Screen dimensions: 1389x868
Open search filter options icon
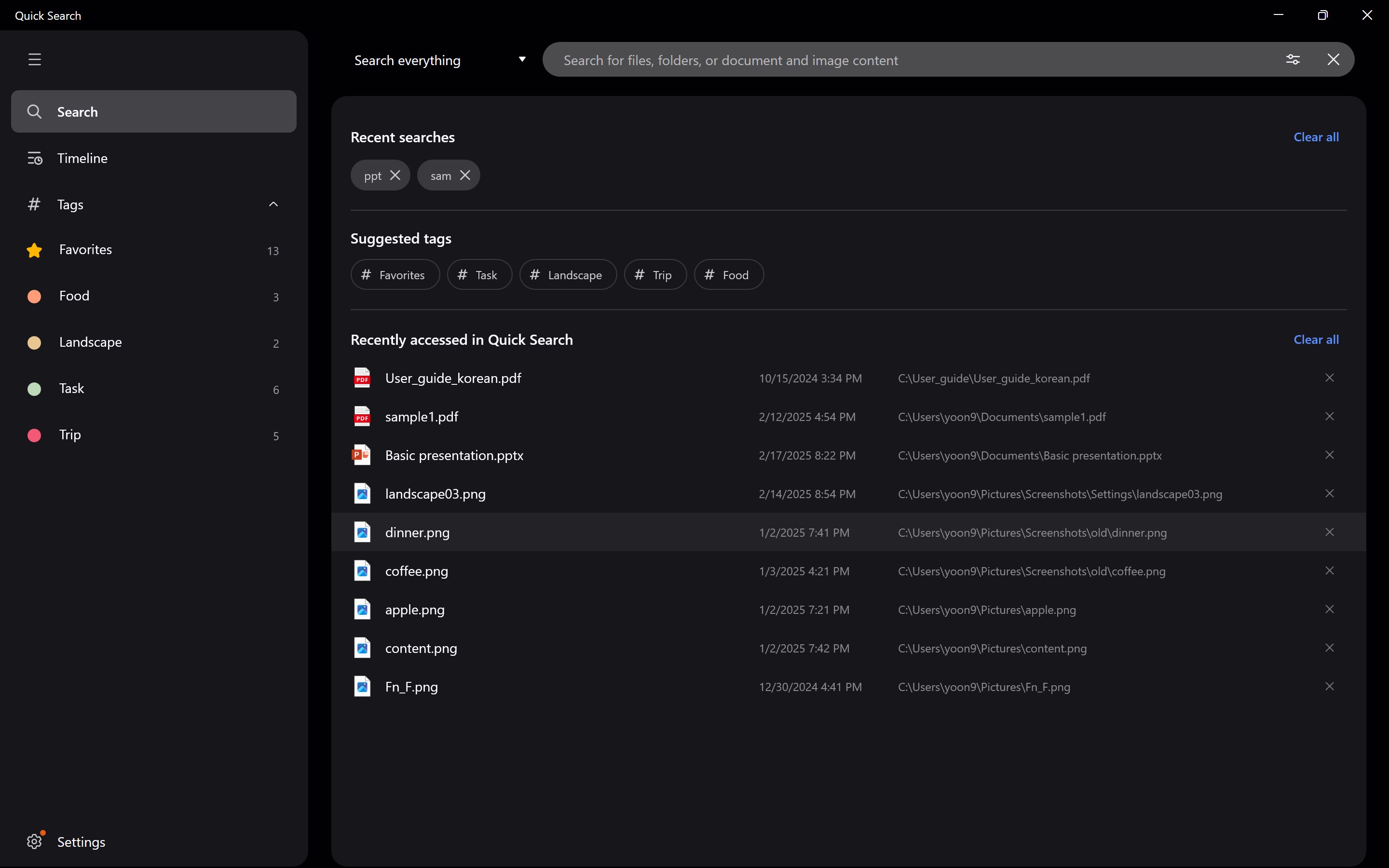1293,60
